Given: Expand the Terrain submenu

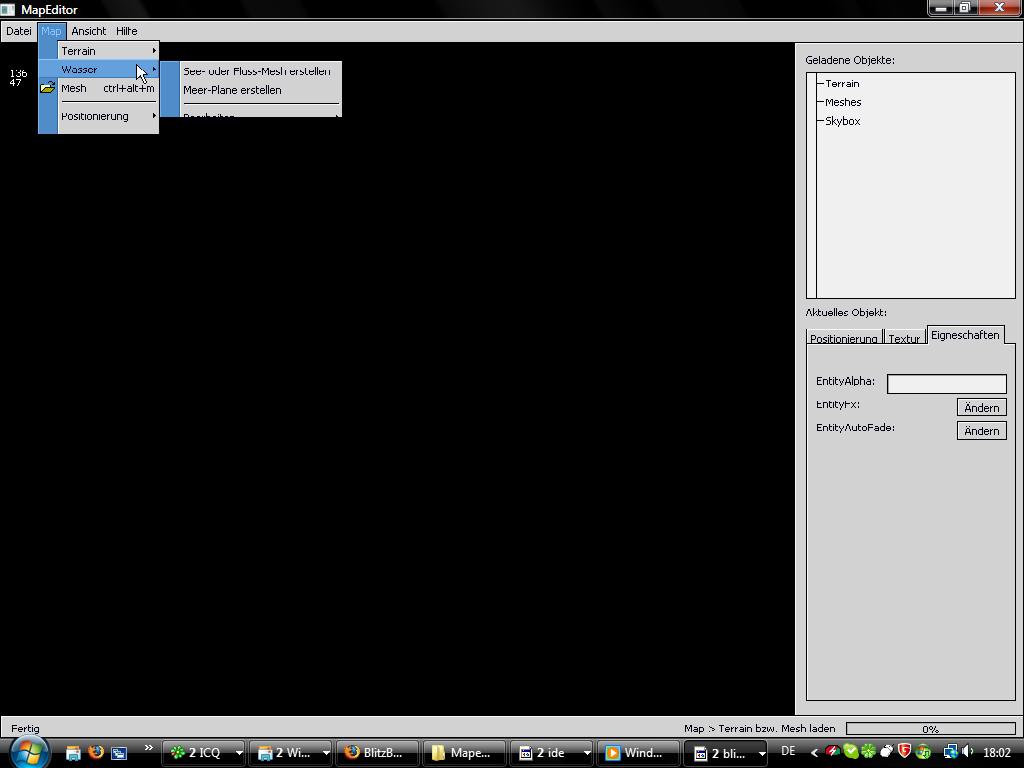Looking at the screenshot, I should coord(98,51).
